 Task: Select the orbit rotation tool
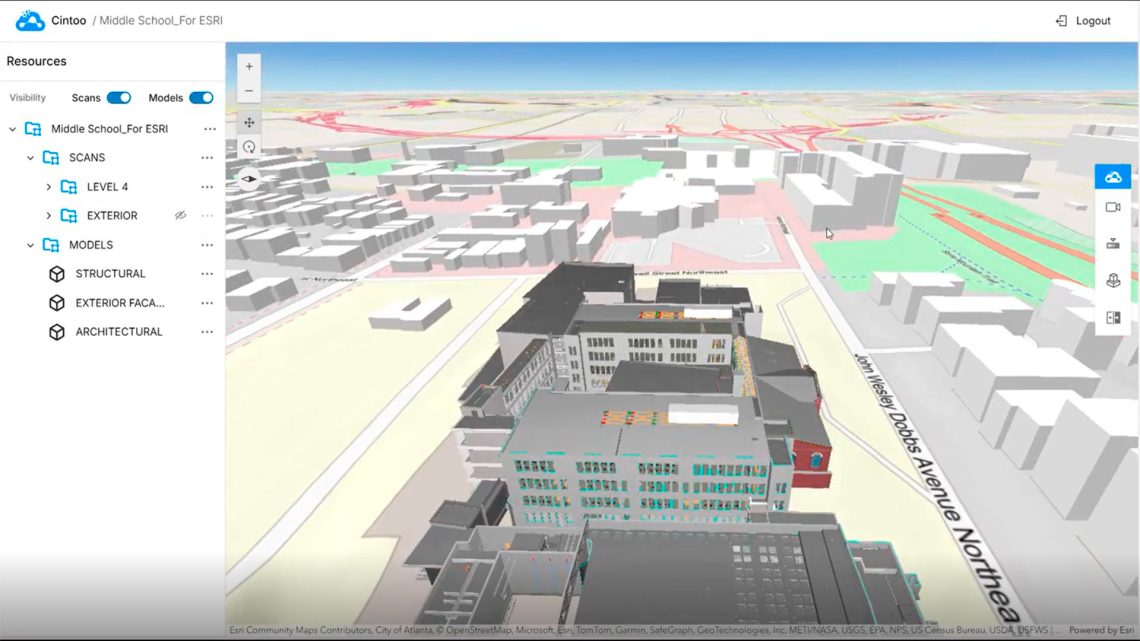(248, 146)
